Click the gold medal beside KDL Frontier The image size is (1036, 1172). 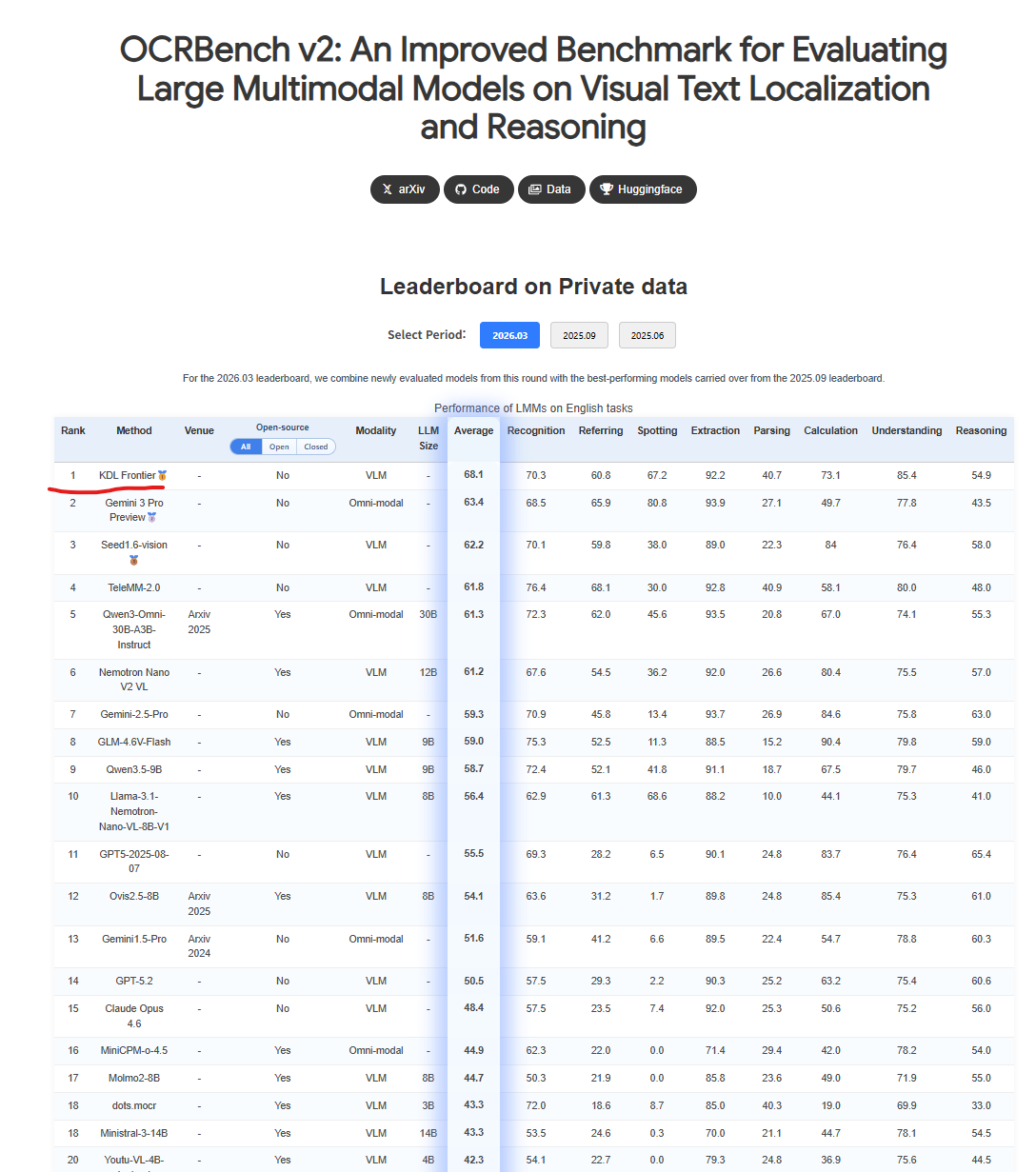pos(163,475)
